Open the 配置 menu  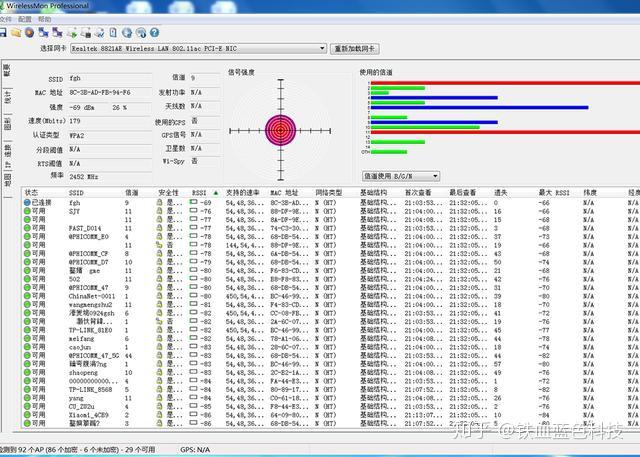point(24,19)
